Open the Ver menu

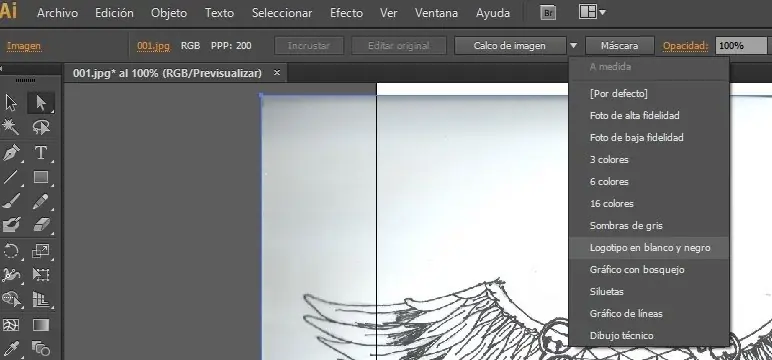(x=388, y=13)
